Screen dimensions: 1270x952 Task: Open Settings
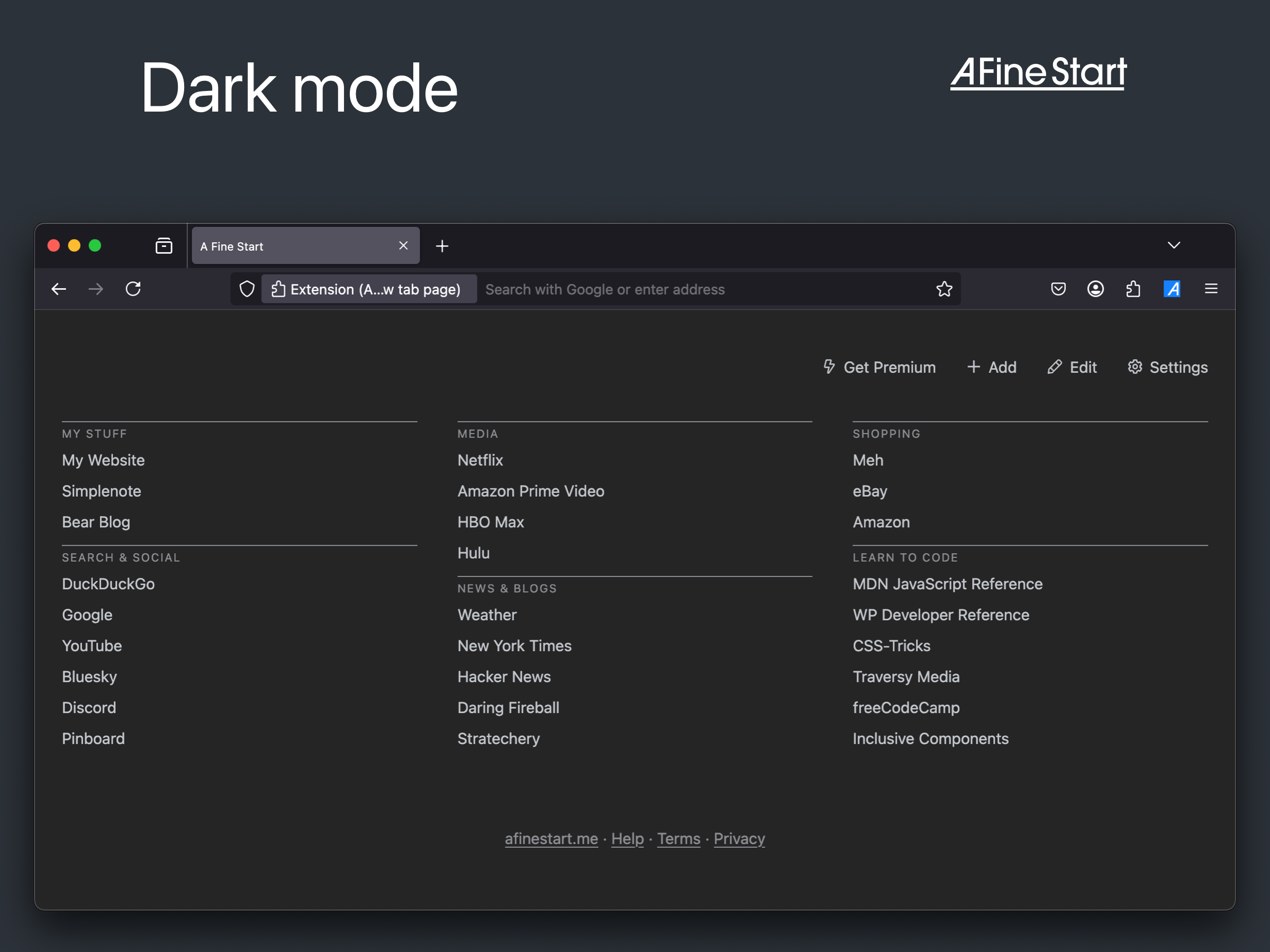(x=1167, y=367)
